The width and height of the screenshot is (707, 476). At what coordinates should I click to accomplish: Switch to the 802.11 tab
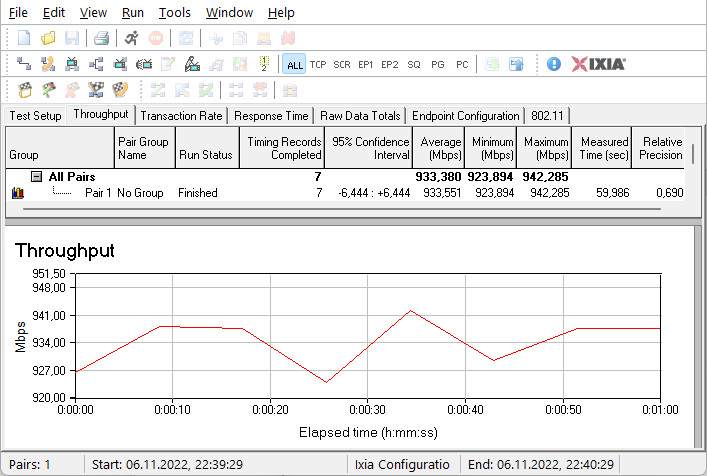547,116
